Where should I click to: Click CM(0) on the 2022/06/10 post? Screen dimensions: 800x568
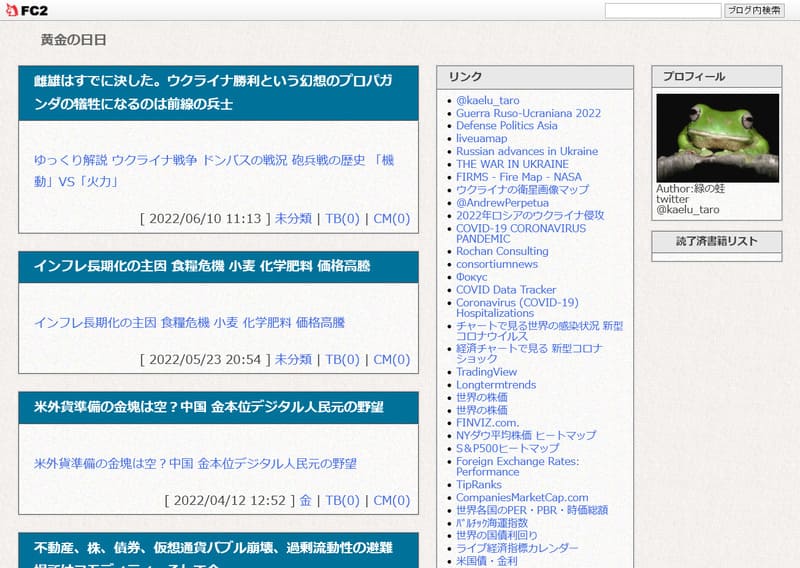(x=391, y=218)
